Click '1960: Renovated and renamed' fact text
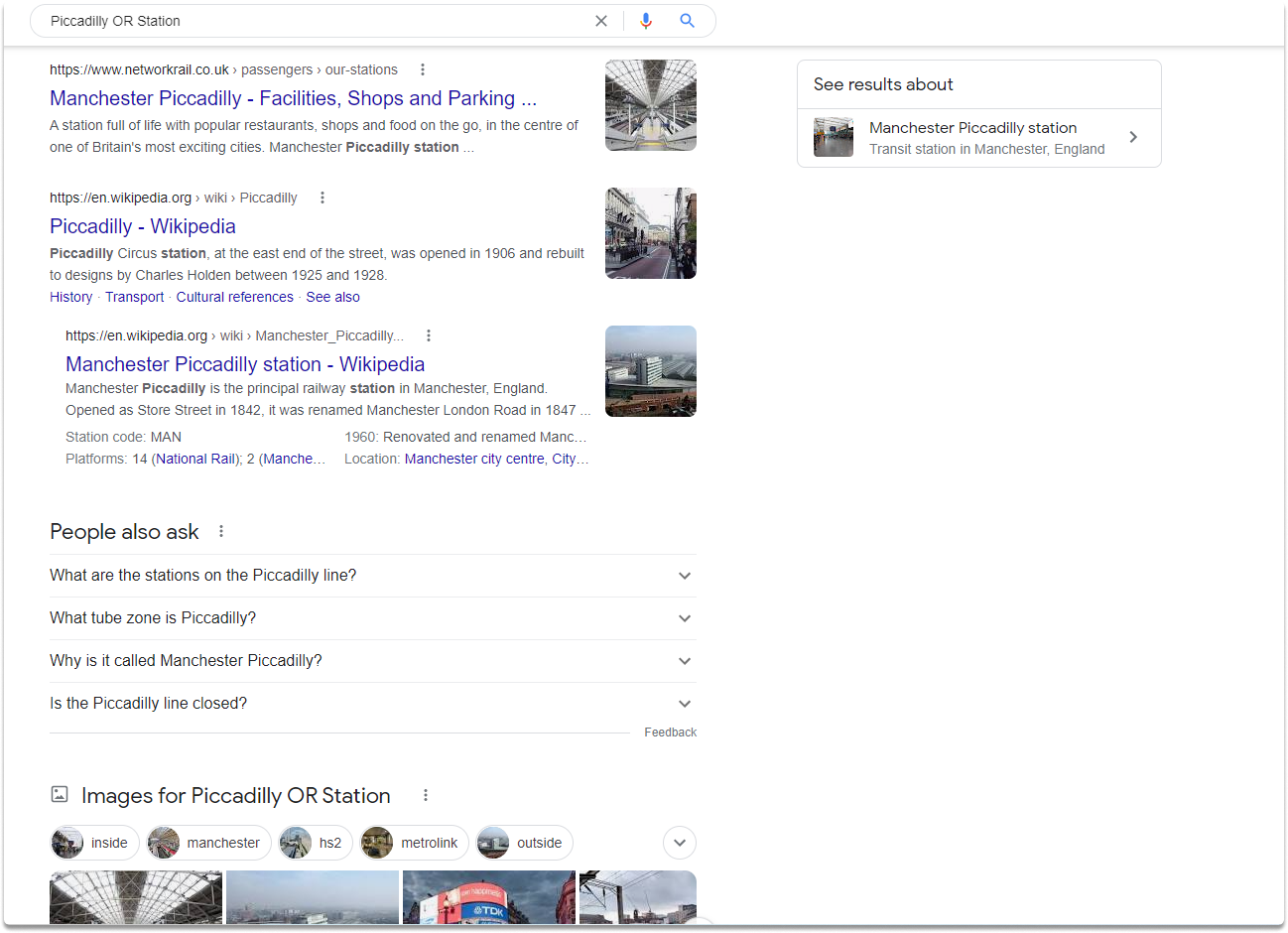Image resolution: width=1288 pixels, height=933 pixels. tap(465, 437)
